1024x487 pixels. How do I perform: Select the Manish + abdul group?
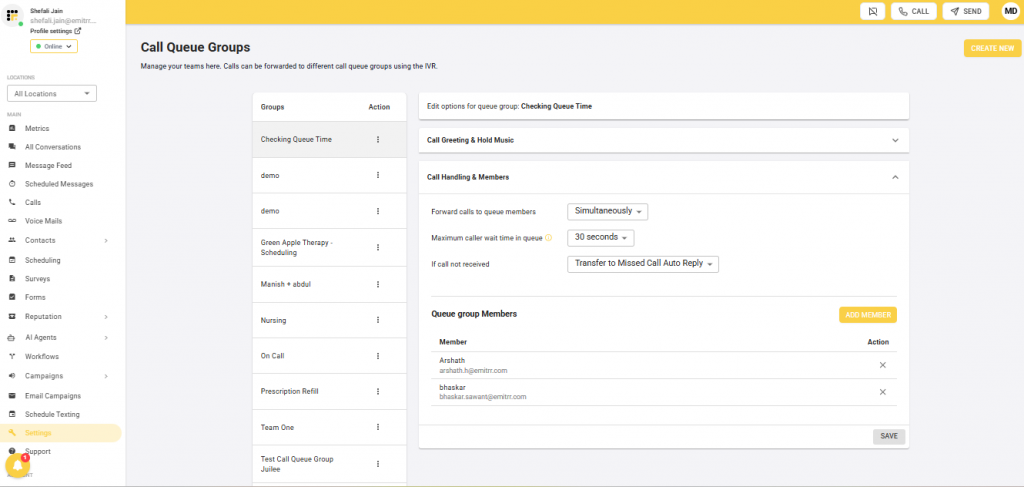click(329, 285)
